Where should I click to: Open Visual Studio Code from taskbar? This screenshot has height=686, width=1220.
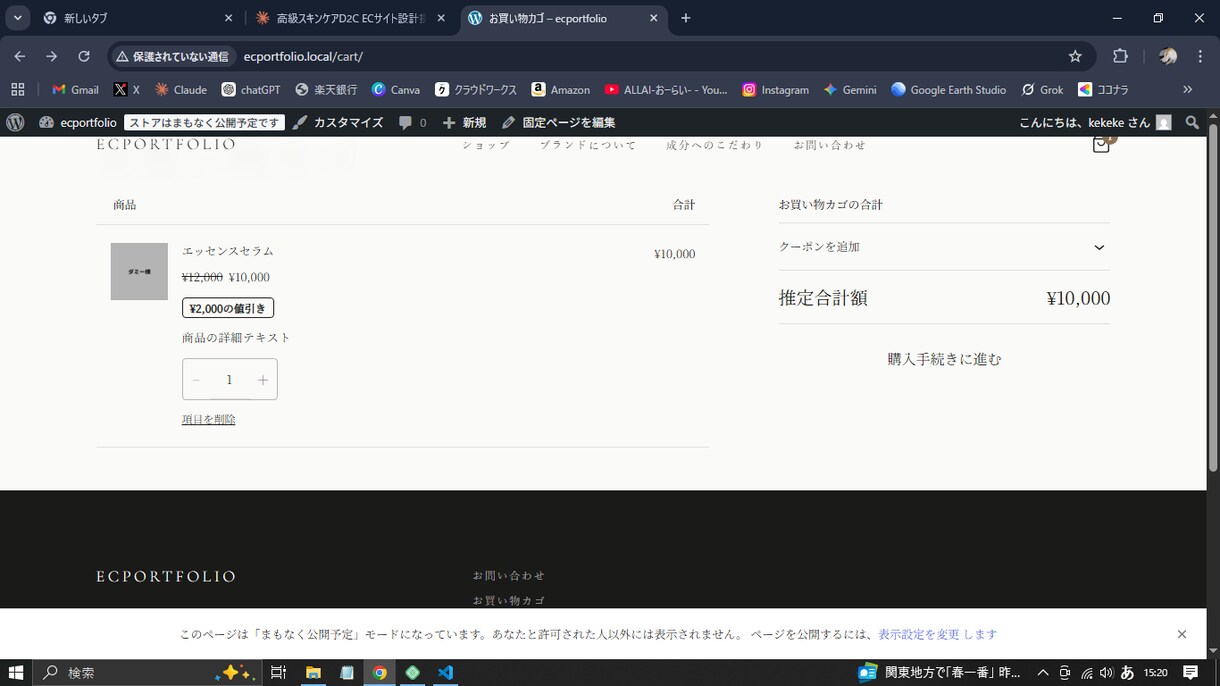click(446, 672)
